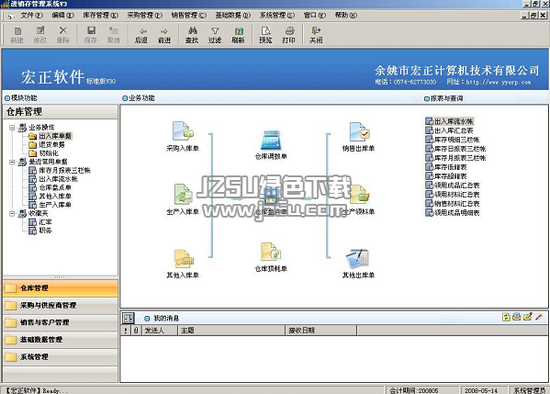The width and height of the screenshot is (550, 394).
Task: Open the company website link in the banner
Action: 498,82
